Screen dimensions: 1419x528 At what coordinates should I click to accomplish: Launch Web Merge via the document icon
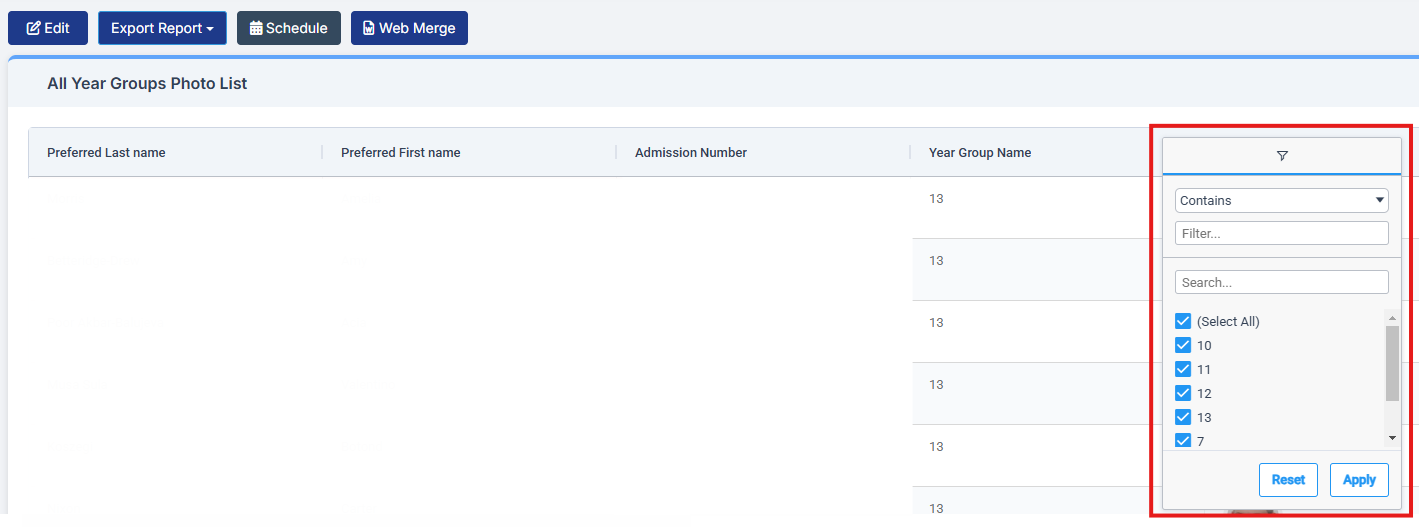tap(409, 28)
